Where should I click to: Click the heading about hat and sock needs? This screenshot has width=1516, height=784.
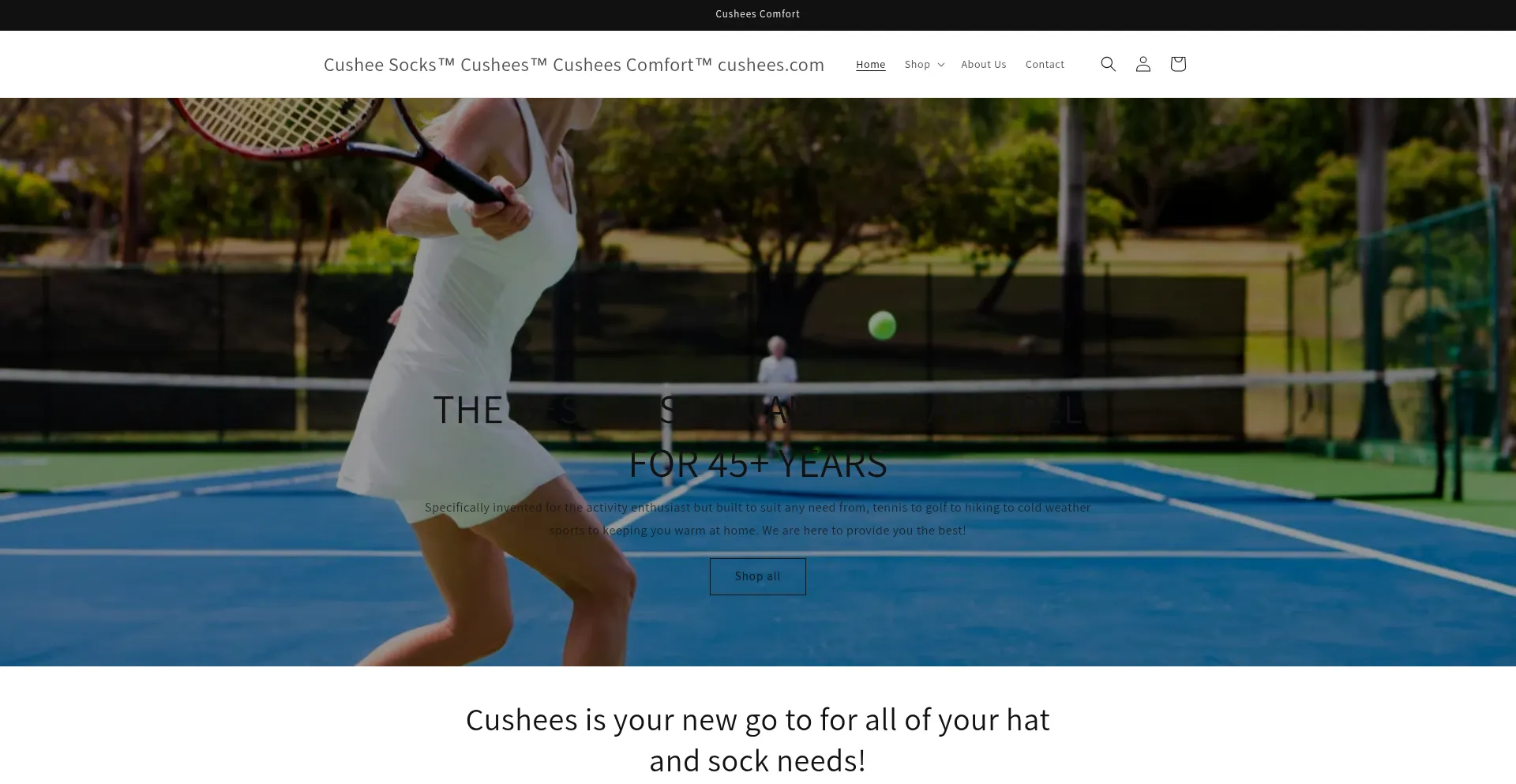click(757, 740)
